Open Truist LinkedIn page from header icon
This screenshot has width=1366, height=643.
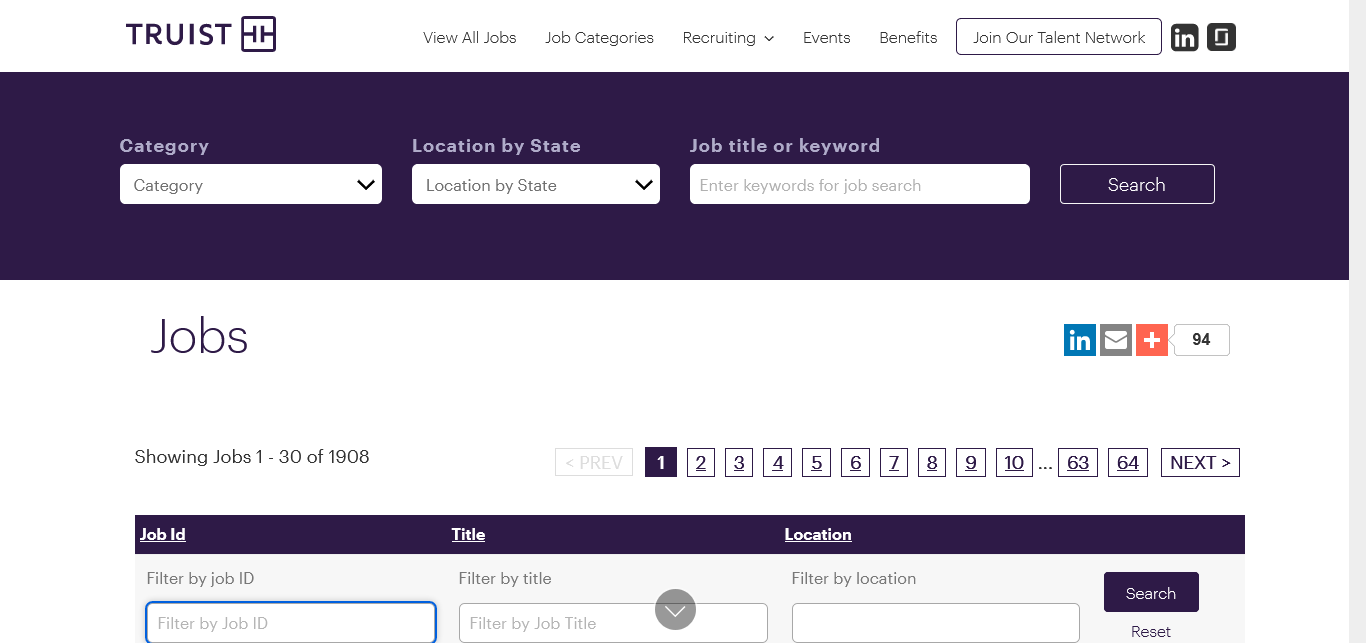coord(1184,38)
